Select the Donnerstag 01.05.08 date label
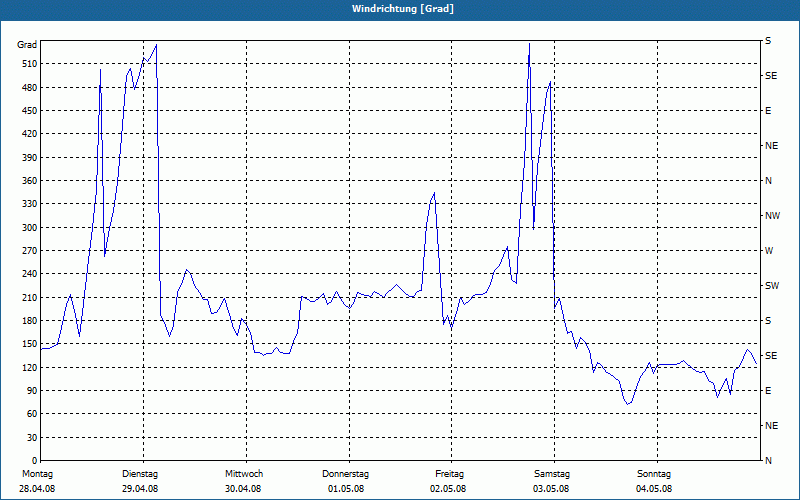The image size is (800, 500). click(346, 481)
